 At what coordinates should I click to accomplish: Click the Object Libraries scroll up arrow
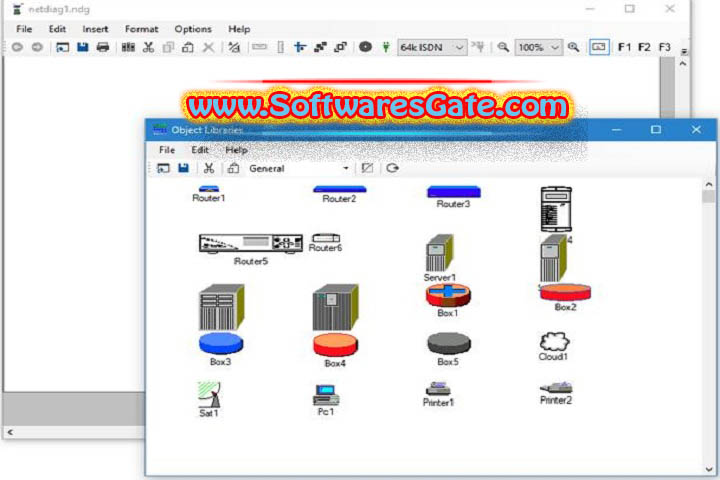709,185
